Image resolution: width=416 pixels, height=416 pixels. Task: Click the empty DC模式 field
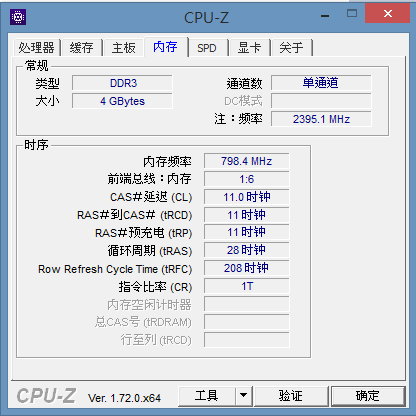321,101
